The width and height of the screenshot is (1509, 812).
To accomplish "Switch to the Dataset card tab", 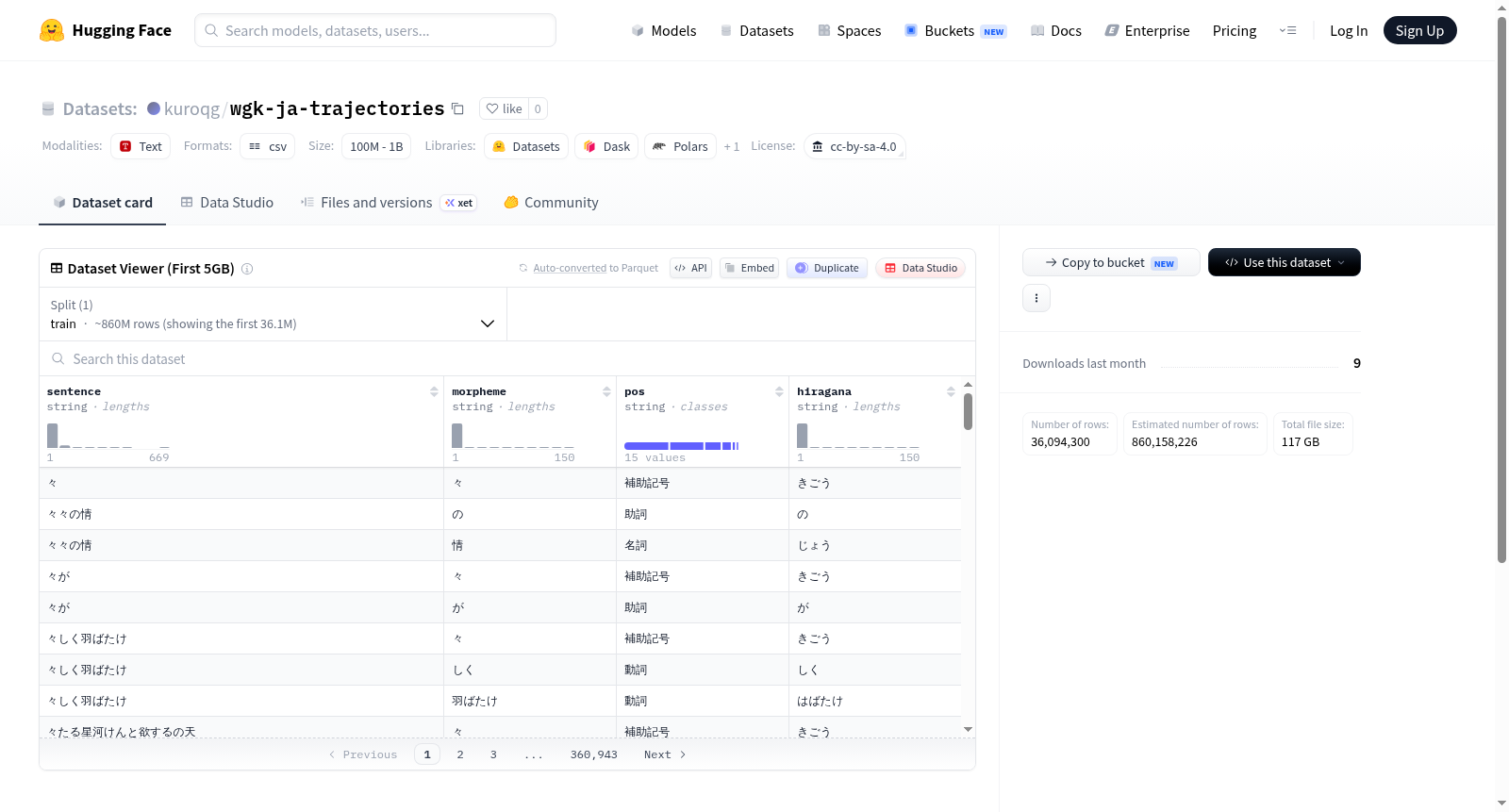I will [102, 202].
